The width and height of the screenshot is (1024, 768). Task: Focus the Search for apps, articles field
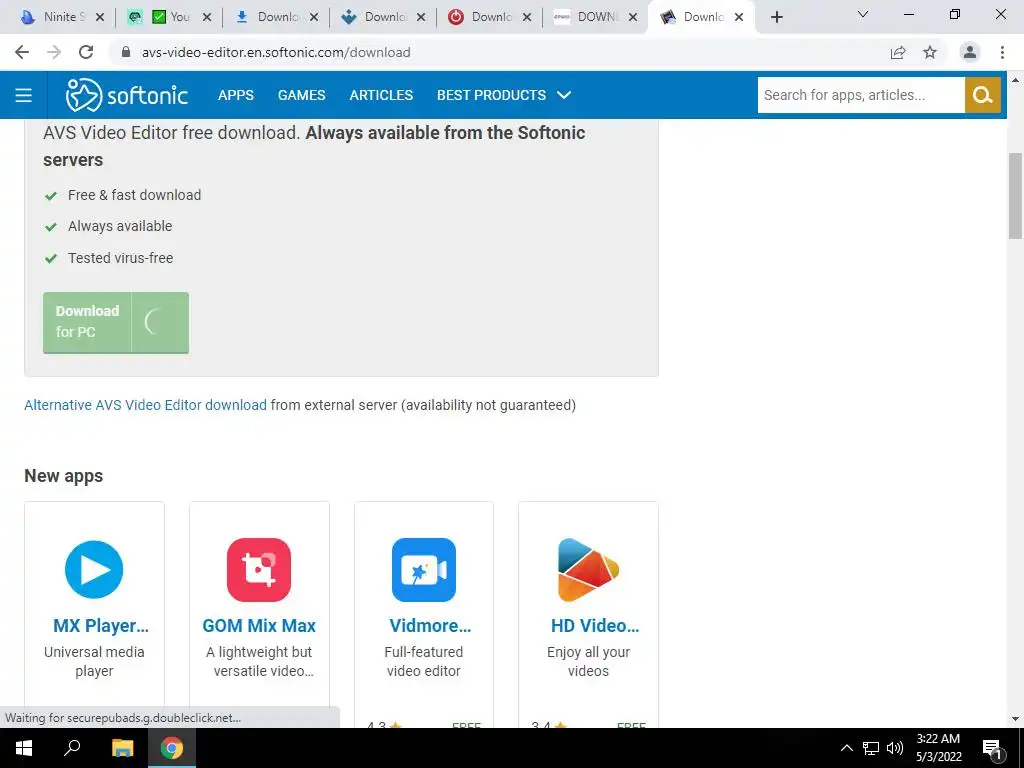tap(861, 95)
